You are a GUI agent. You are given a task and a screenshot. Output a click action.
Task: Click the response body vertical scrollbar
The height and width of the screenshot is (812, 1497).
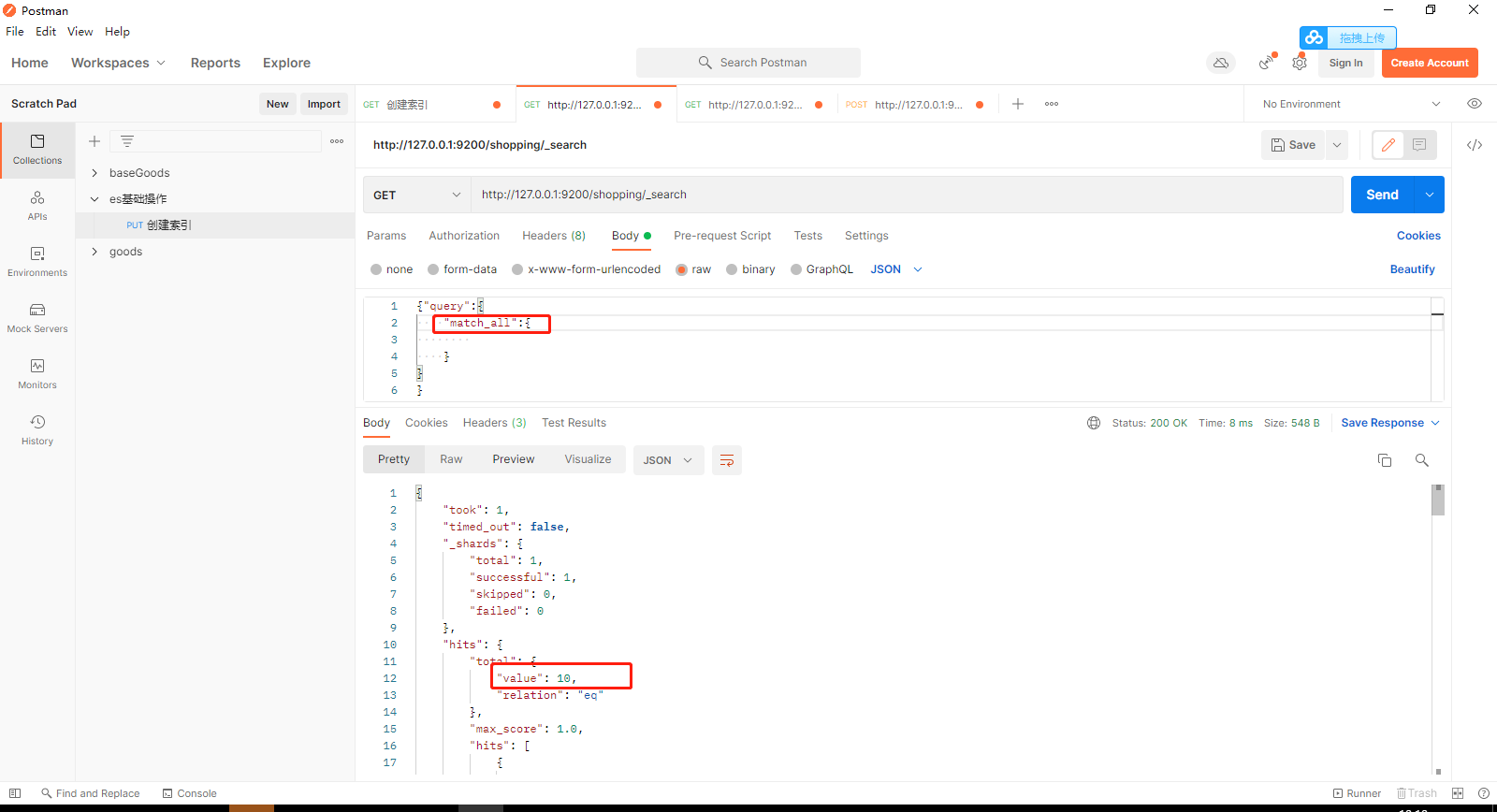(x=1438, y=500)
